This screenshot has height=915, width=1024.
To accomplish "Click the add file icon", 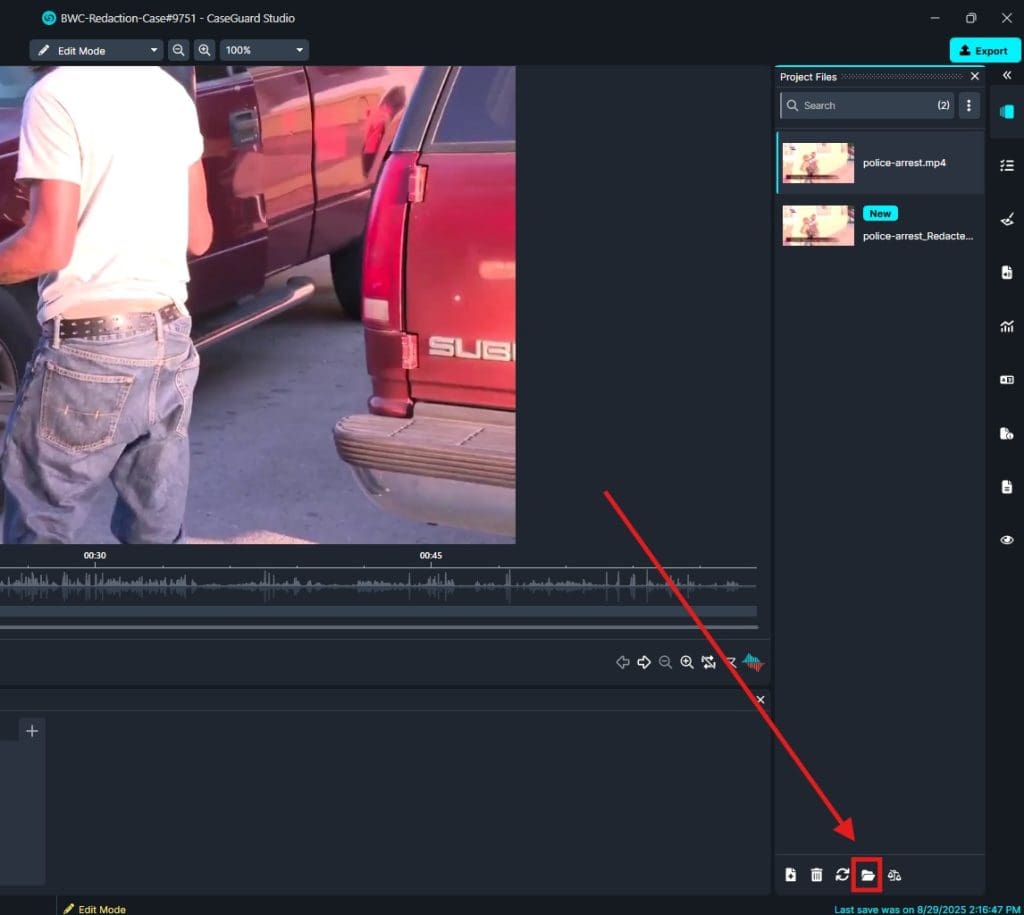I will coord(791,875).
